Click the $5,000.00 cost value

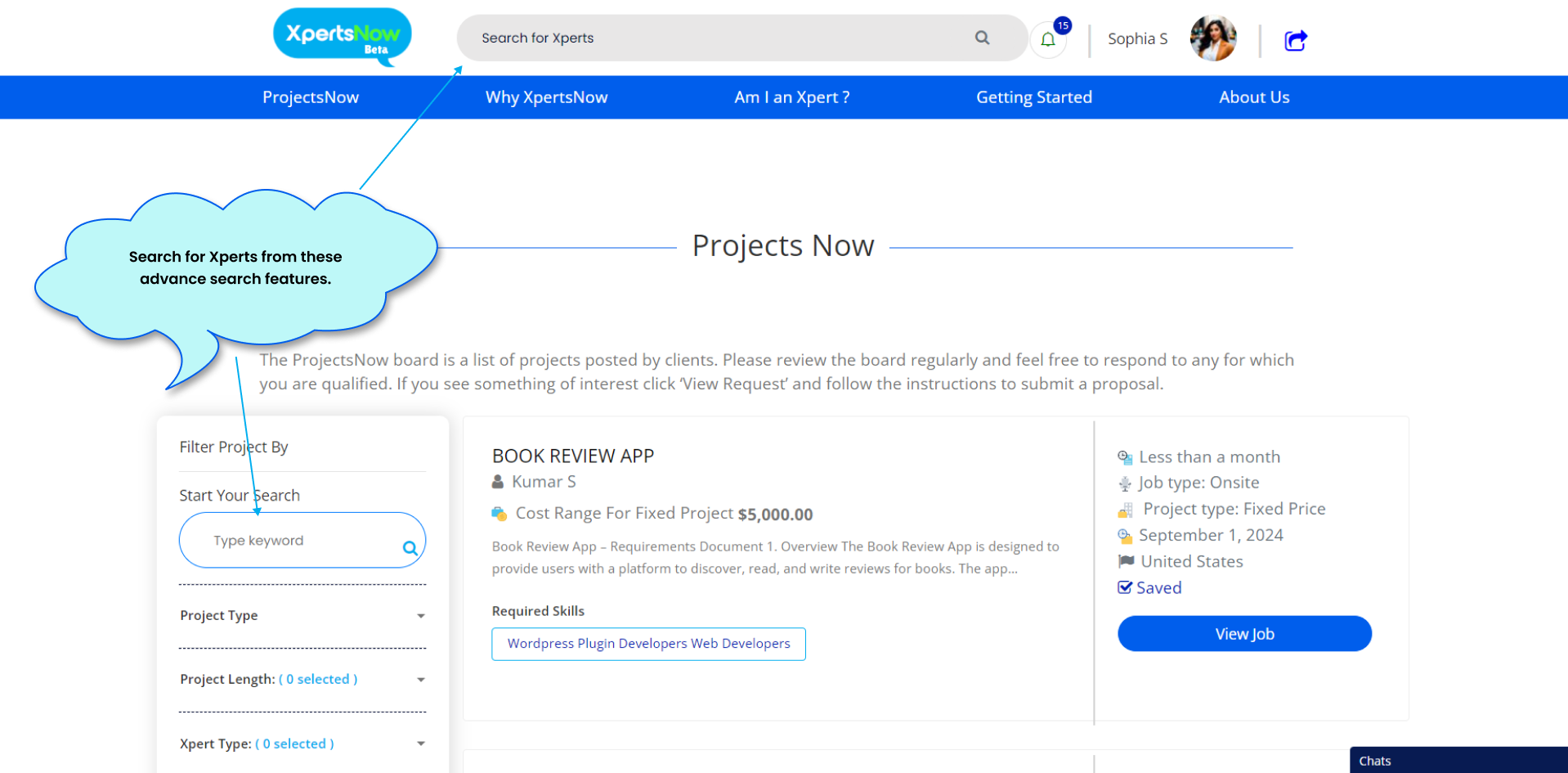click(775, 515)
